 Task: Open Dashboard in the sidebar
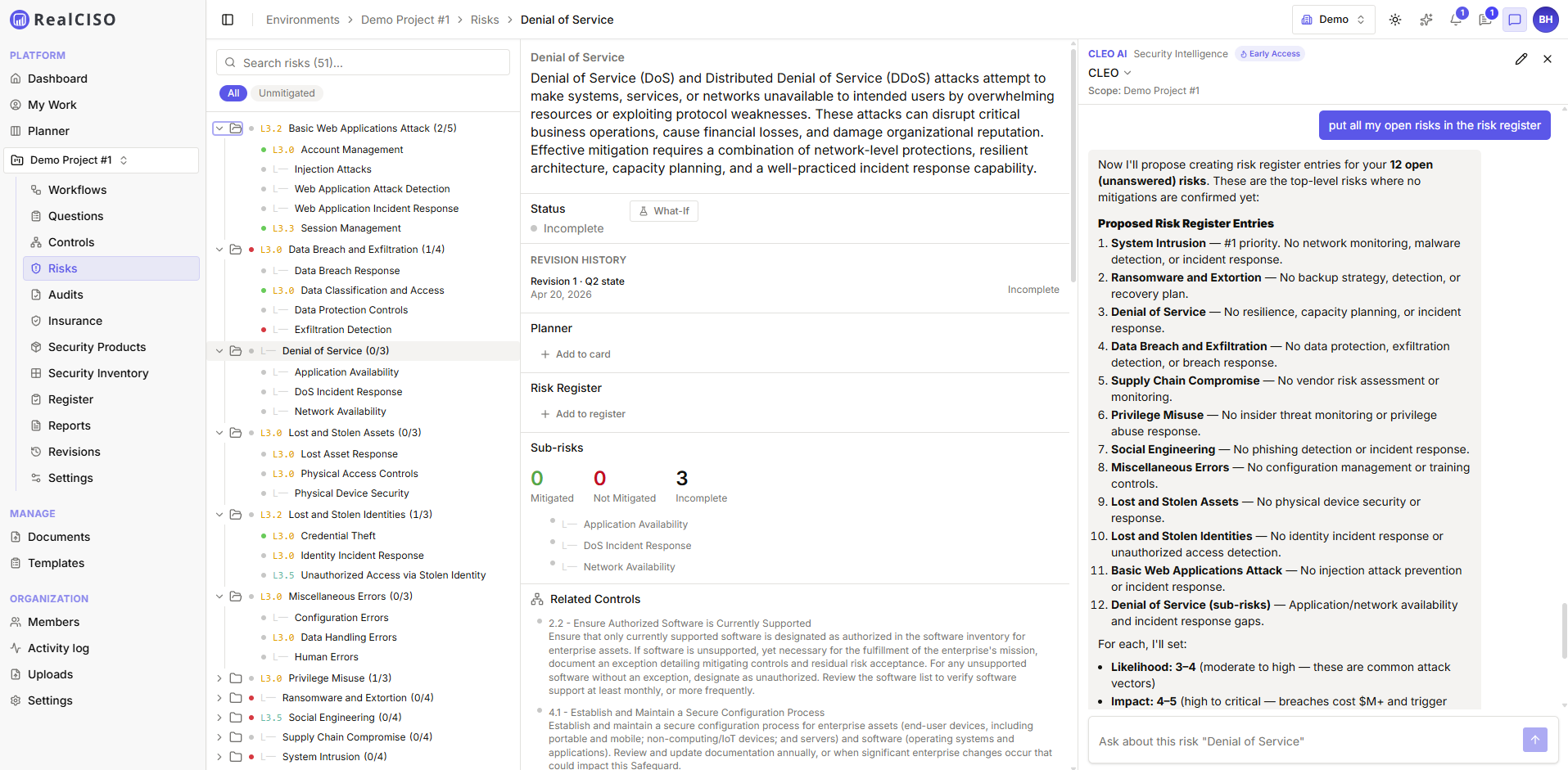tap(57, 79)
